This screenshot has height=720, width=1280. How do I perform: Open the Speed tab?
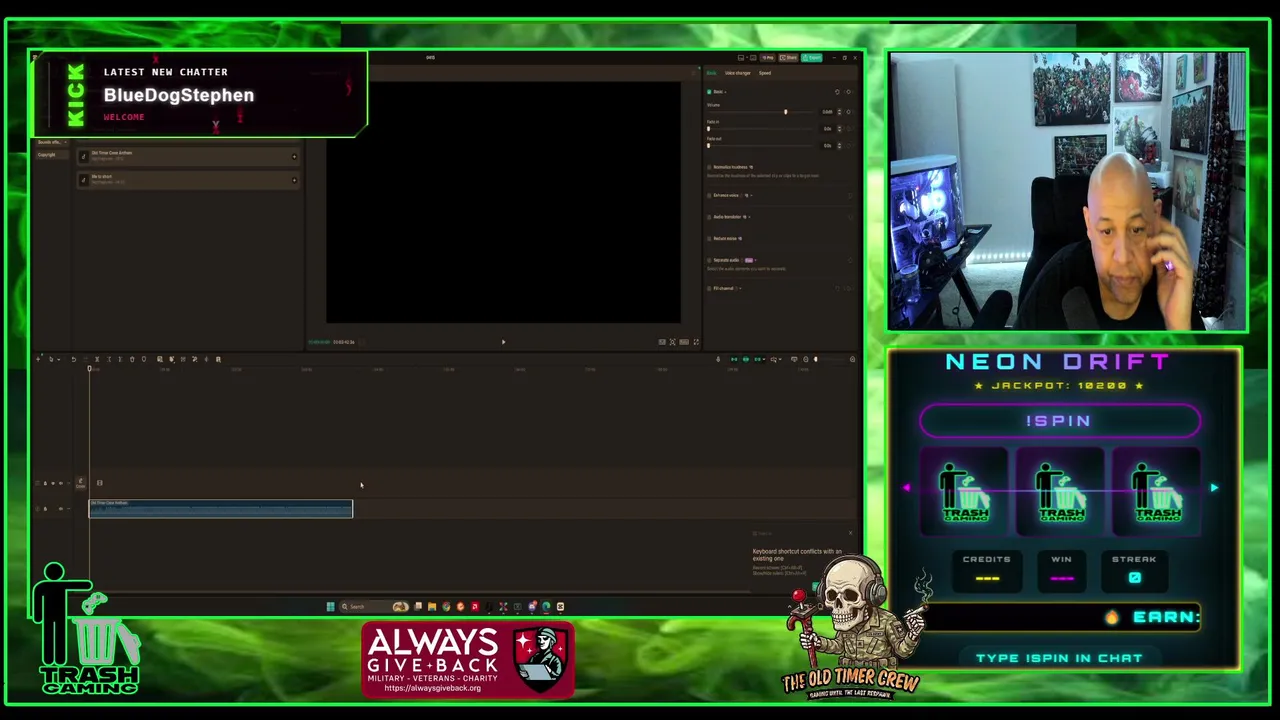coord(765,73)
